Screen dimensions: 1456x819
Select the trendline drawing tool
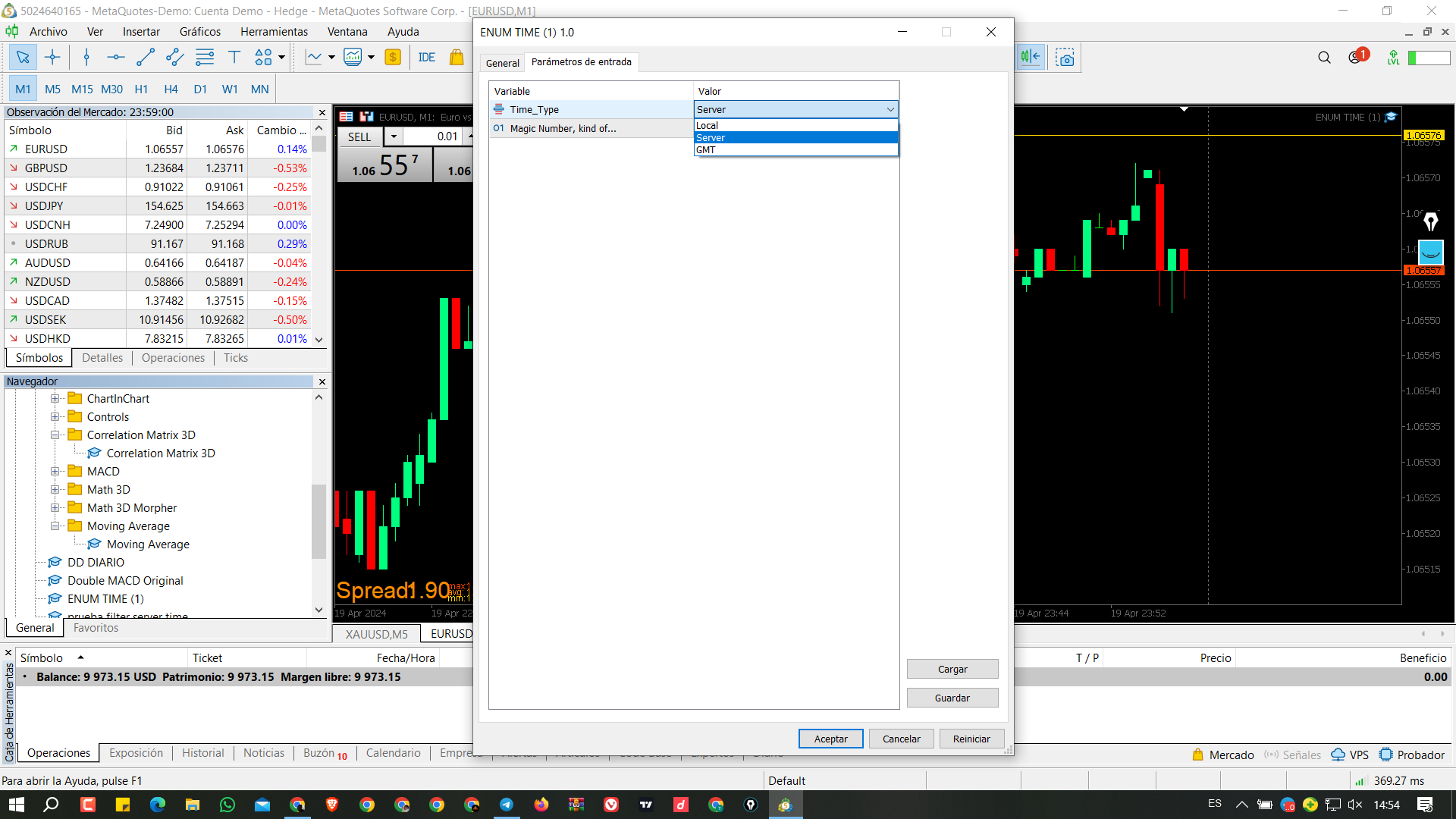[x=145, y=58]
